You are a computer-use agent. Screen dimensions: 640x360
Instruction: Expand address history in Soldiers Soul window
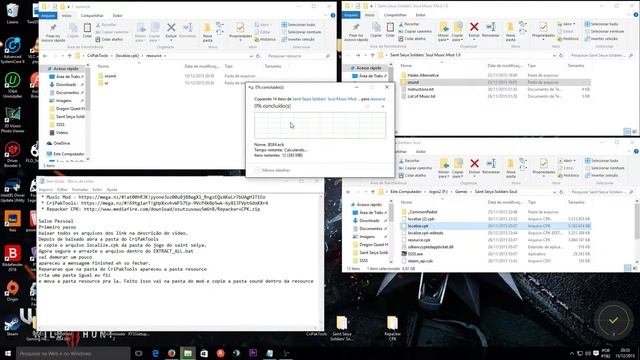coord(554,192)
